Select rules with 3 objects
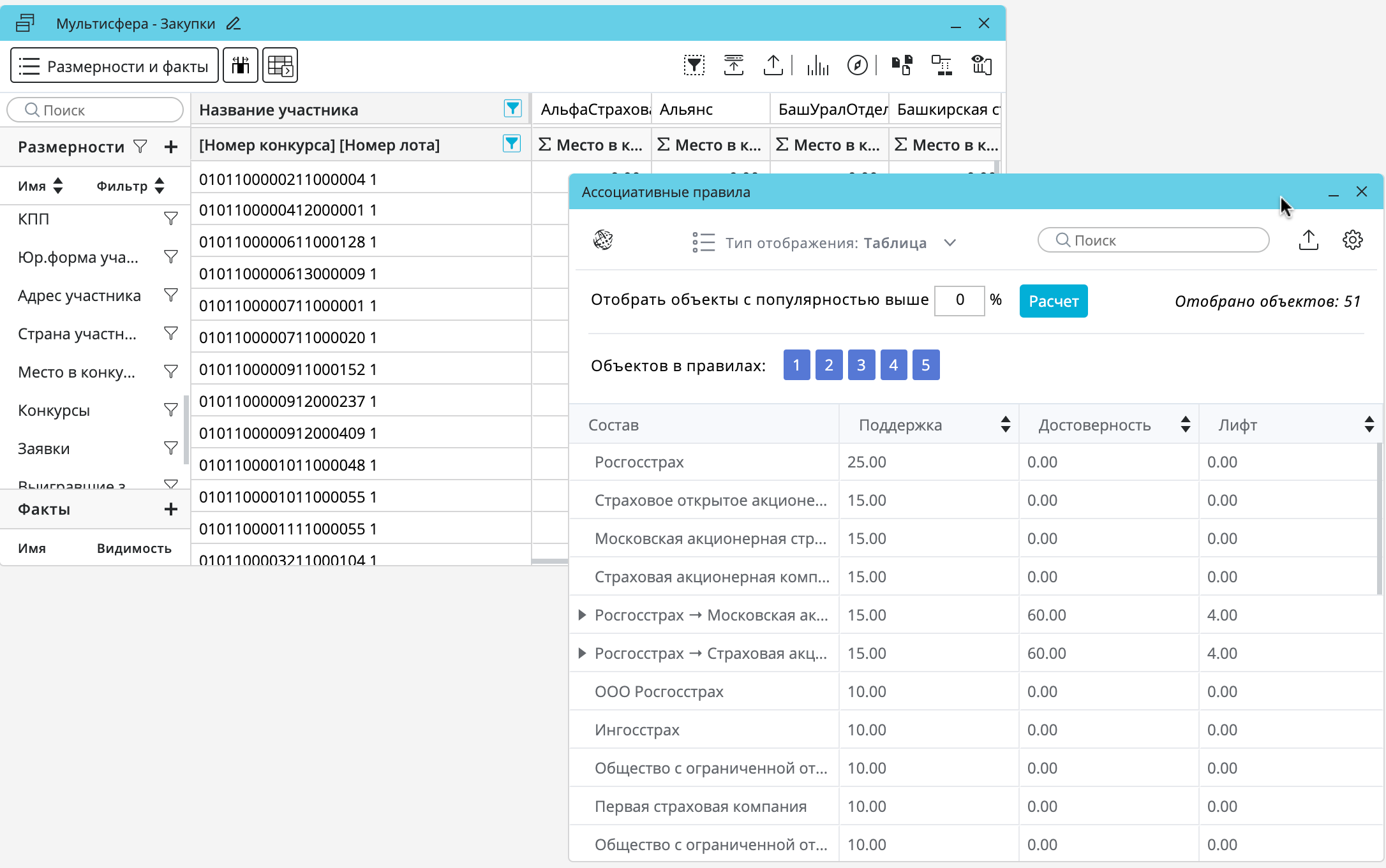The image size is (1386, 868). (861, 365)
